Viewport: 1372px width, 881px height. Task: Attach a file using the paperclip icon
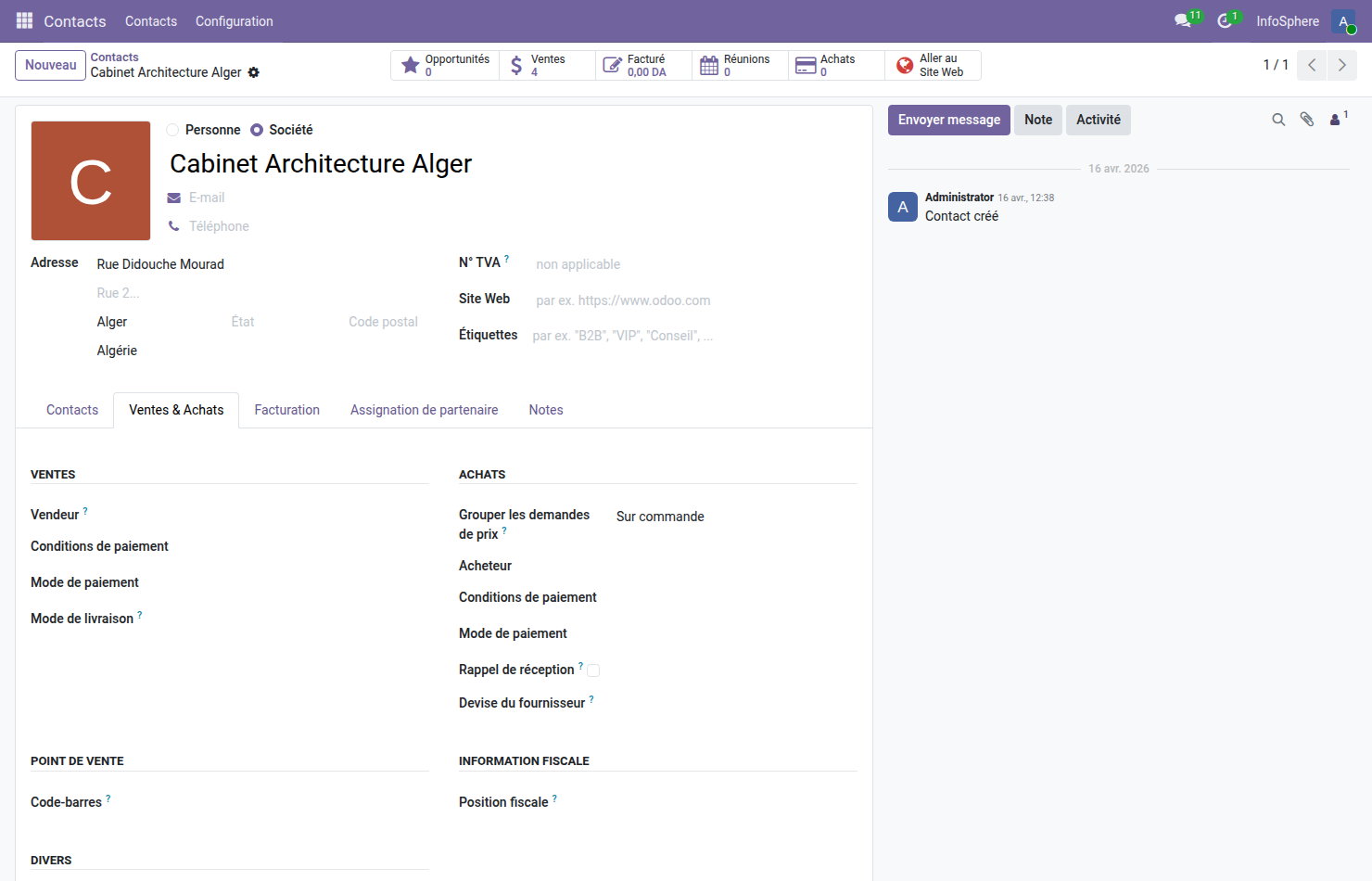pos(1307,120)
